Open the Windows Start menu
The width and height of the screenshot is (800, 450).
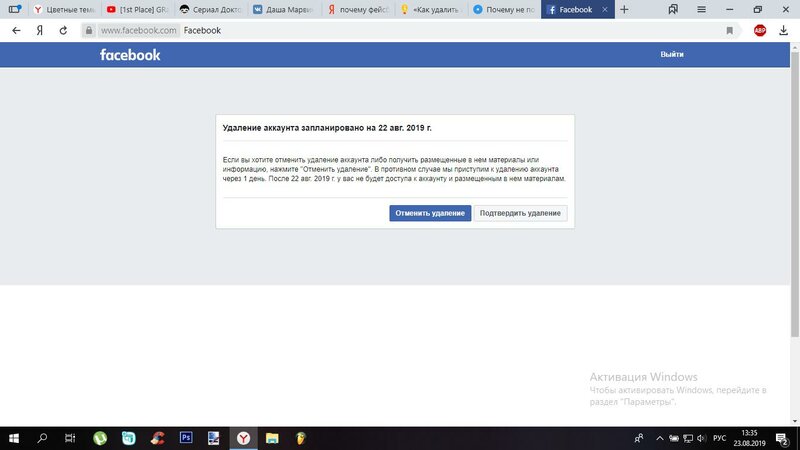pos(14,438)
